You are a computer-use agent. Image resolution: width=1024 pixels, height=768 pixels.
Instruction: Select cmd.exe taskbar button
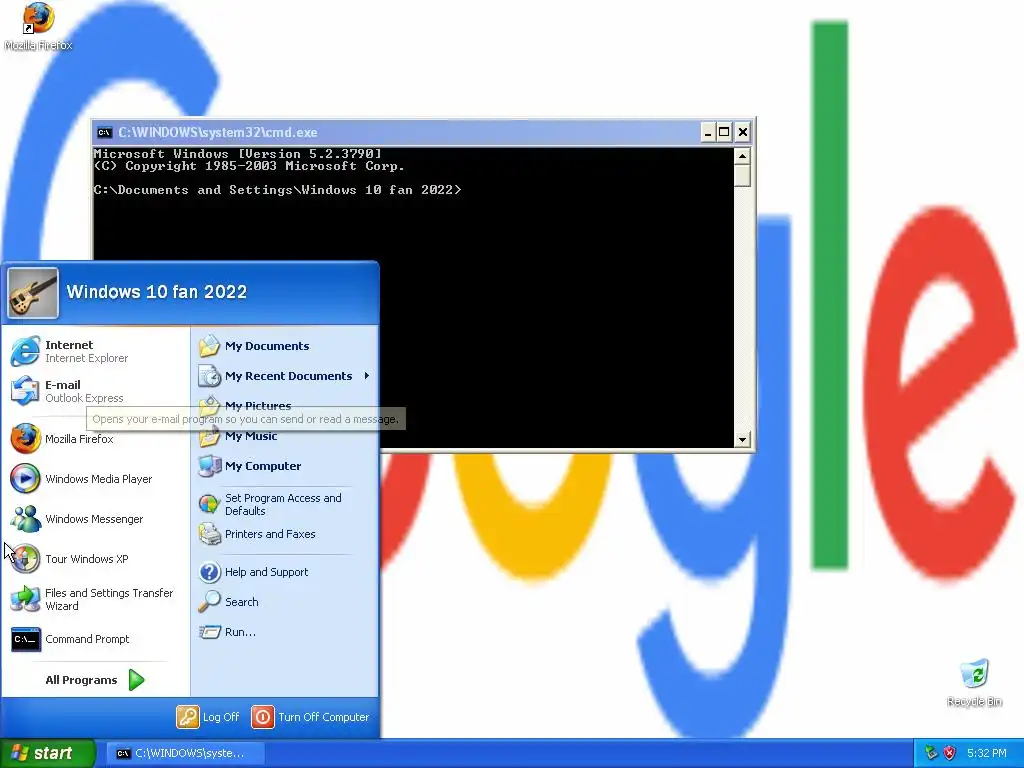185,753
